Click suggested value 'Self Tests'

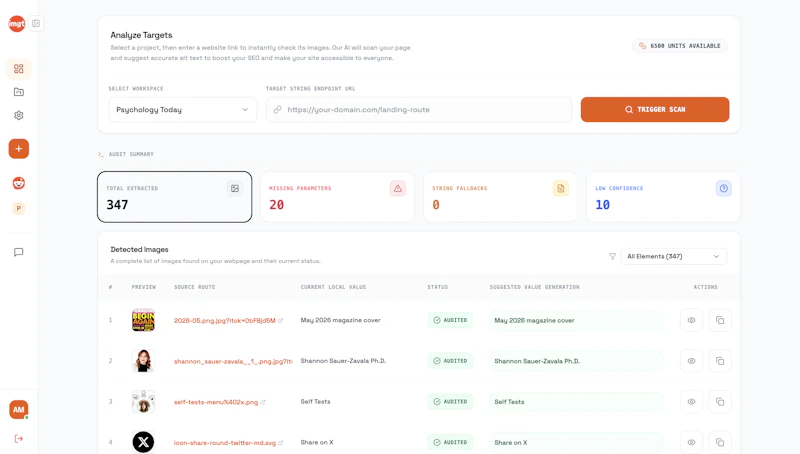(576, 402)
